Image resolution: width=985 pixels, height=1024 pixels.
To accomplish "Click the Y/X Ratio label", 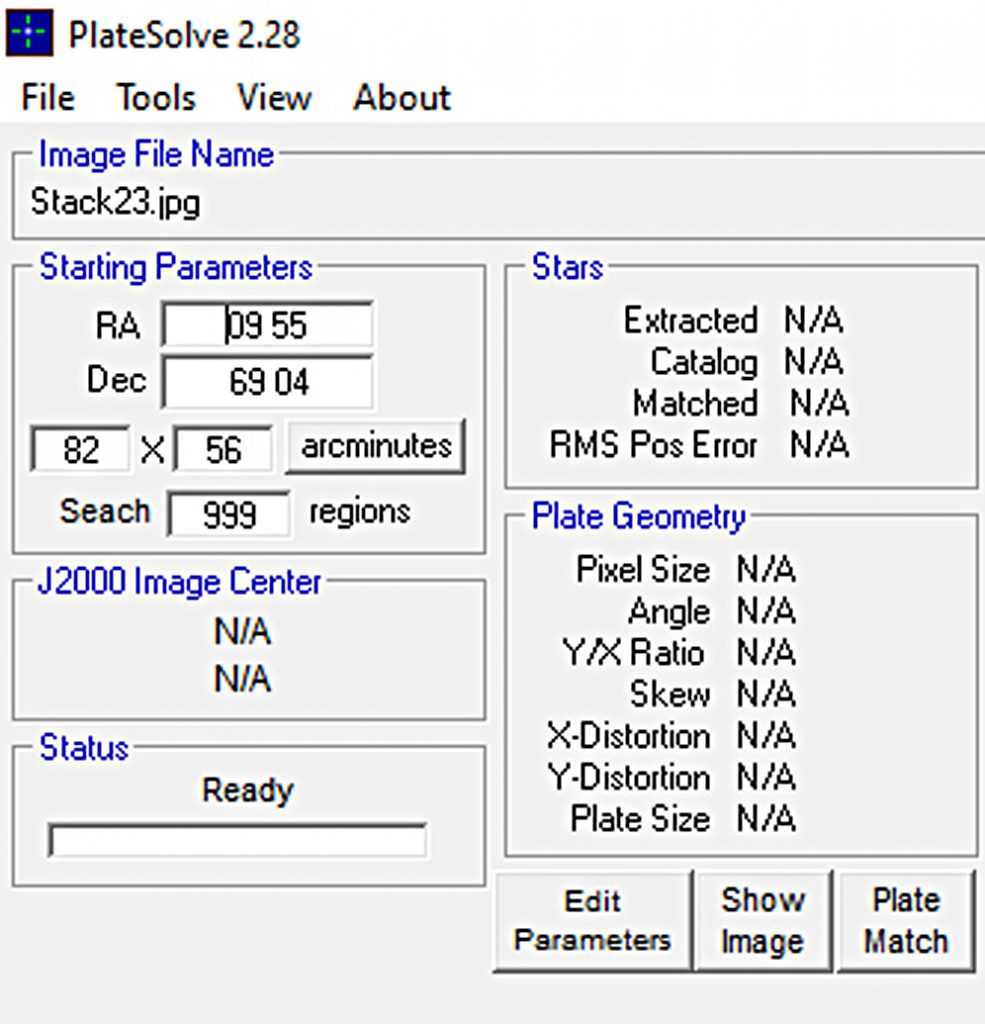I will click(x=633, y=652).
